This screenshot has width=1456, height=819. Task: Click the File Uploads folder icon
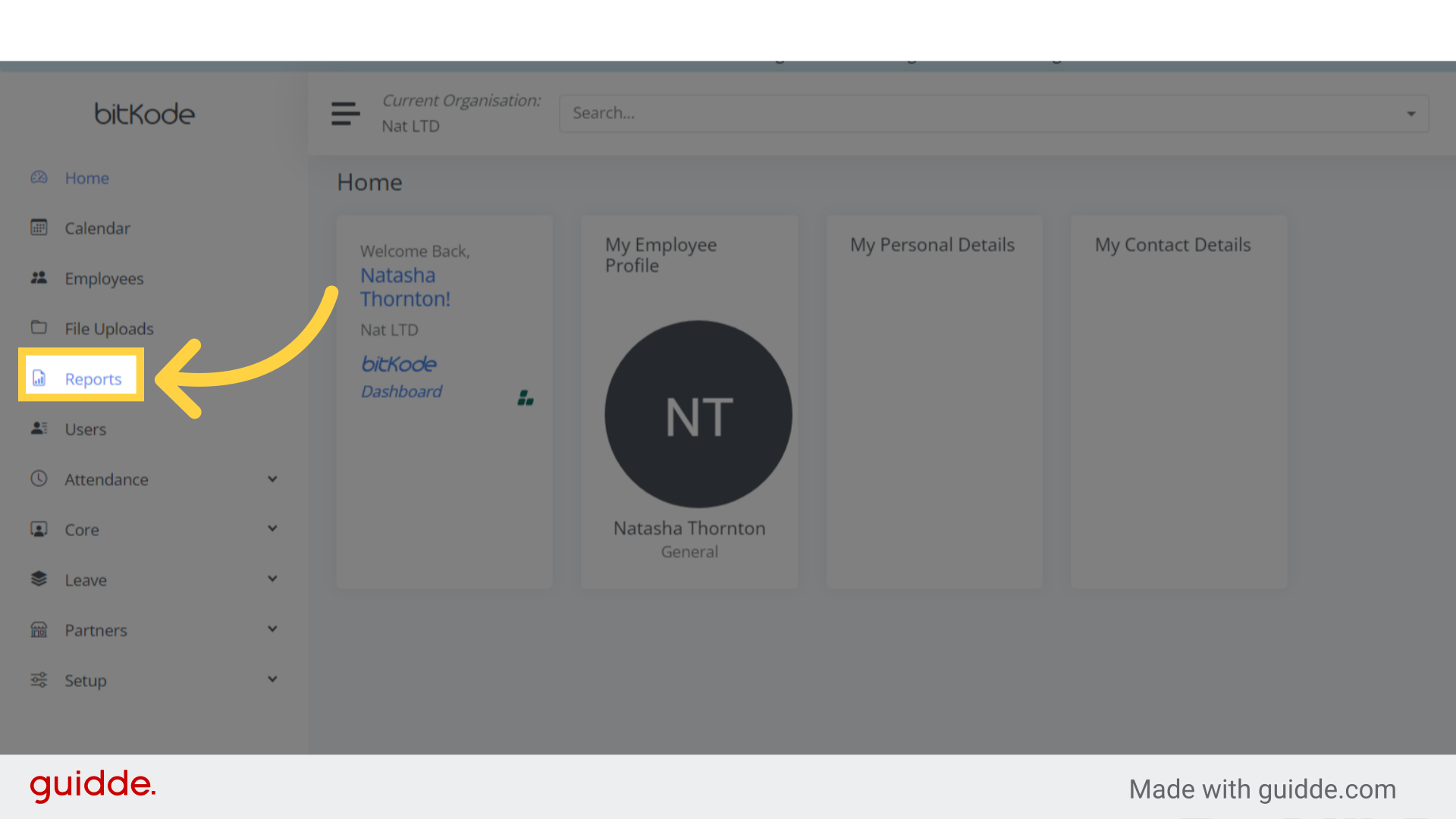click(39, 328)
